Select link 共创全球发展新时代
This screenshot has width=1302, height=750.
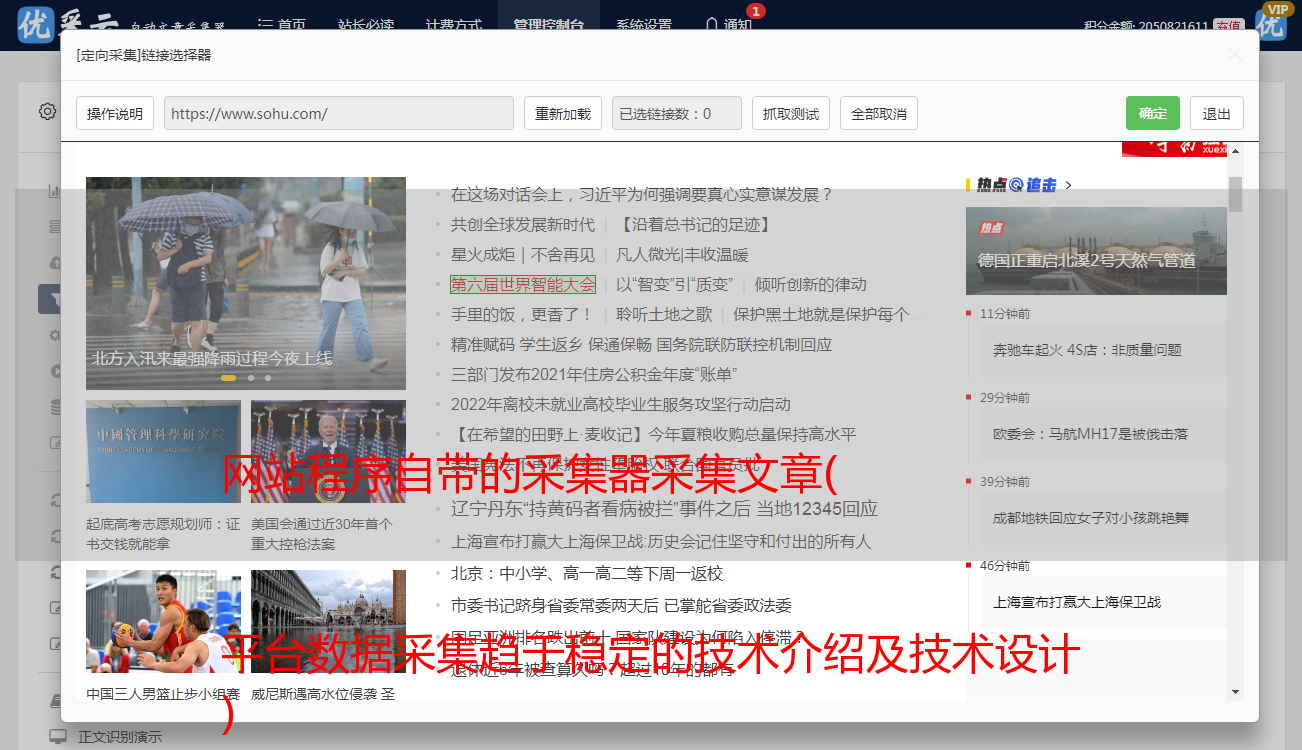point(523,224)
